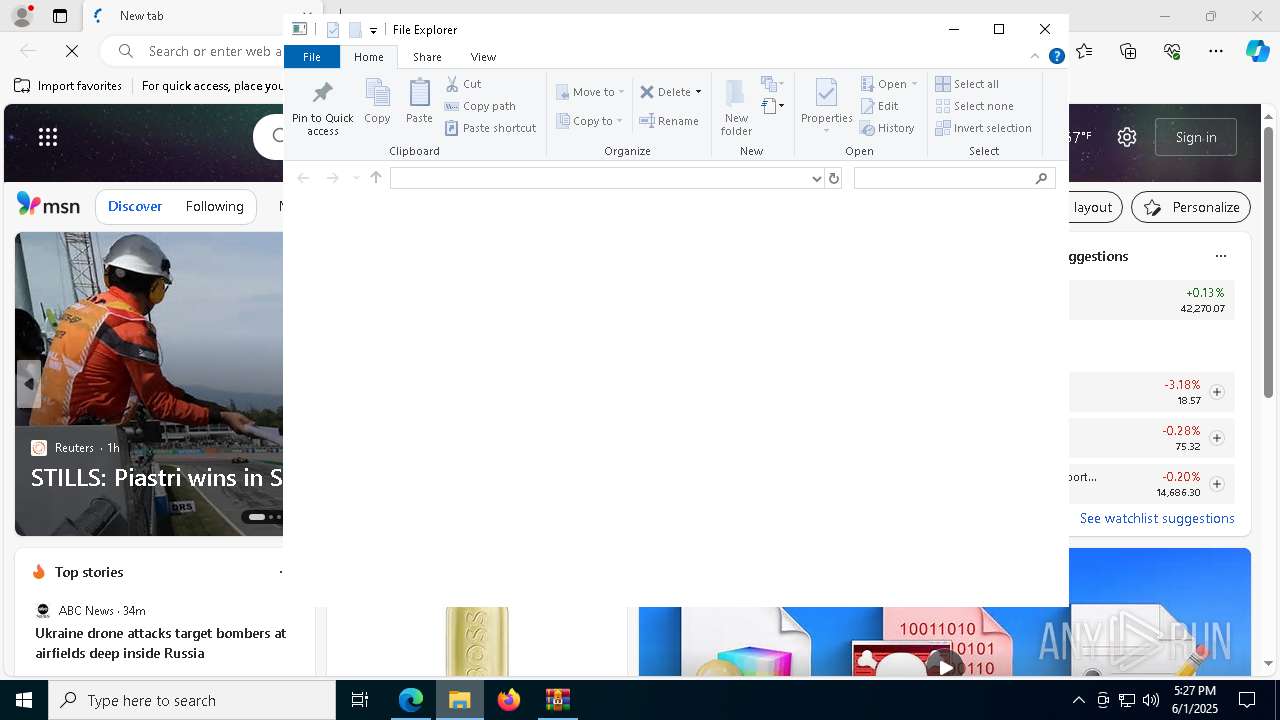Open the Ukraine drone attacks headline
Viewport: 1280px width, 720px height.
pyautogui.click(x=160, y=643)
